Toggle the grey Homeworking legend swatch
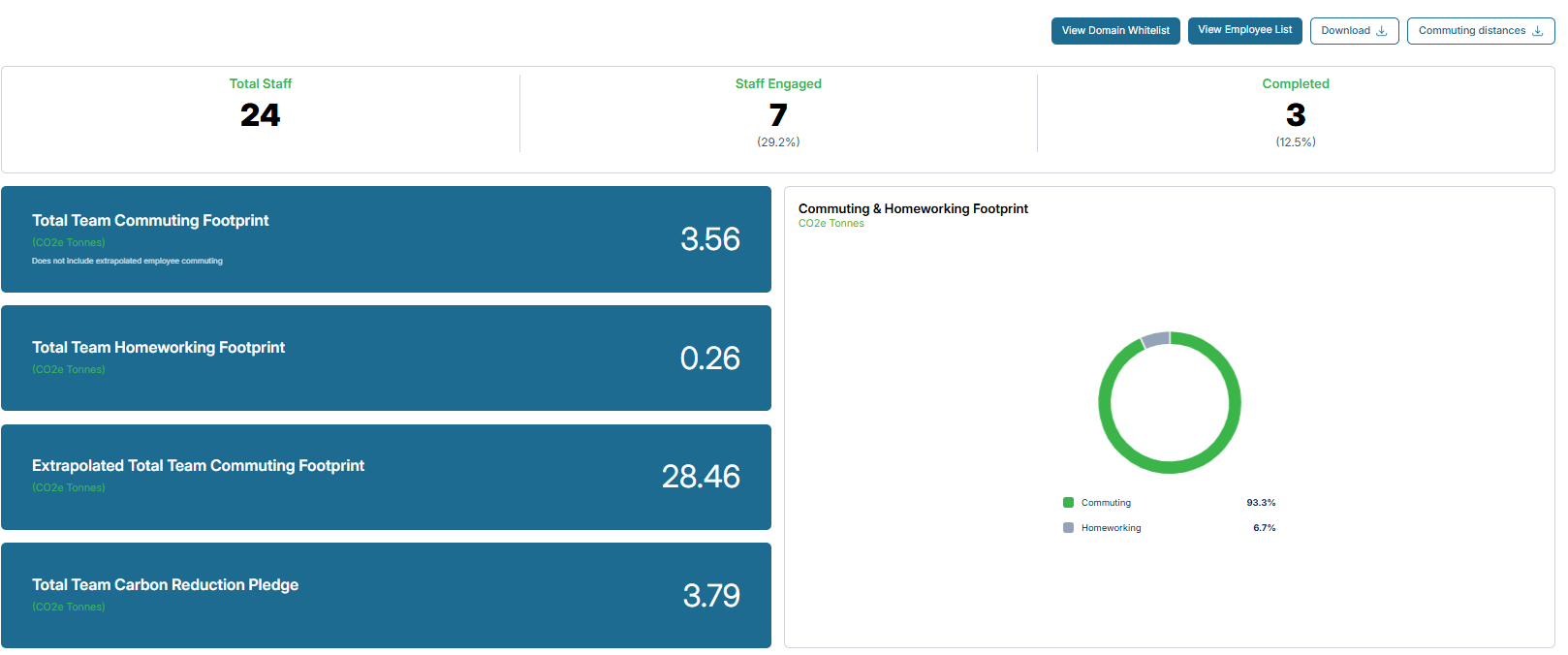The width and height of the screenshot is (1568, 655). [x=1068, y=528]
